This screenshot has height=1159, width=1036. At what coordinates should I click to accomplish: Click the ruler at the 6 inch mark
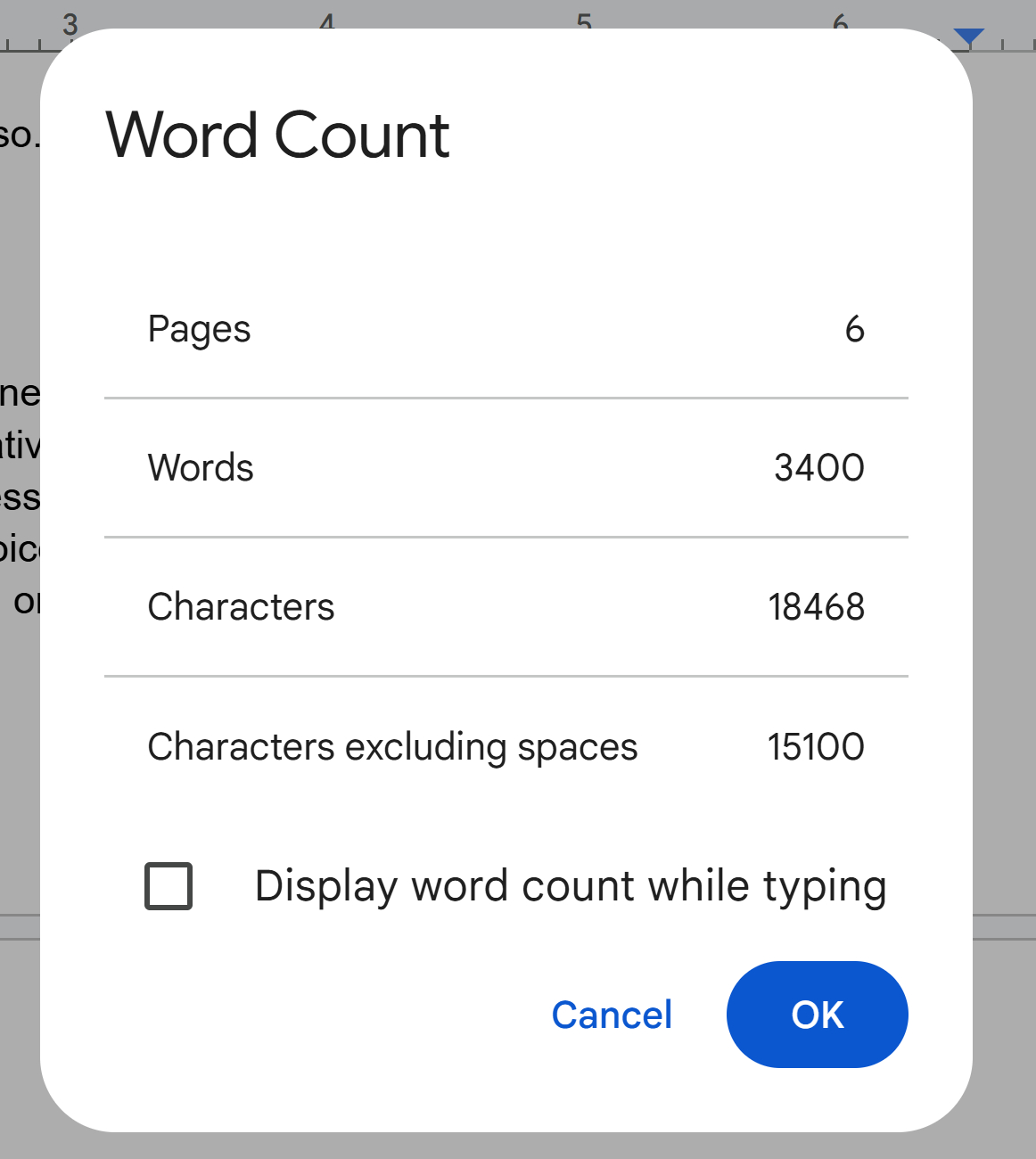(840, 21)
